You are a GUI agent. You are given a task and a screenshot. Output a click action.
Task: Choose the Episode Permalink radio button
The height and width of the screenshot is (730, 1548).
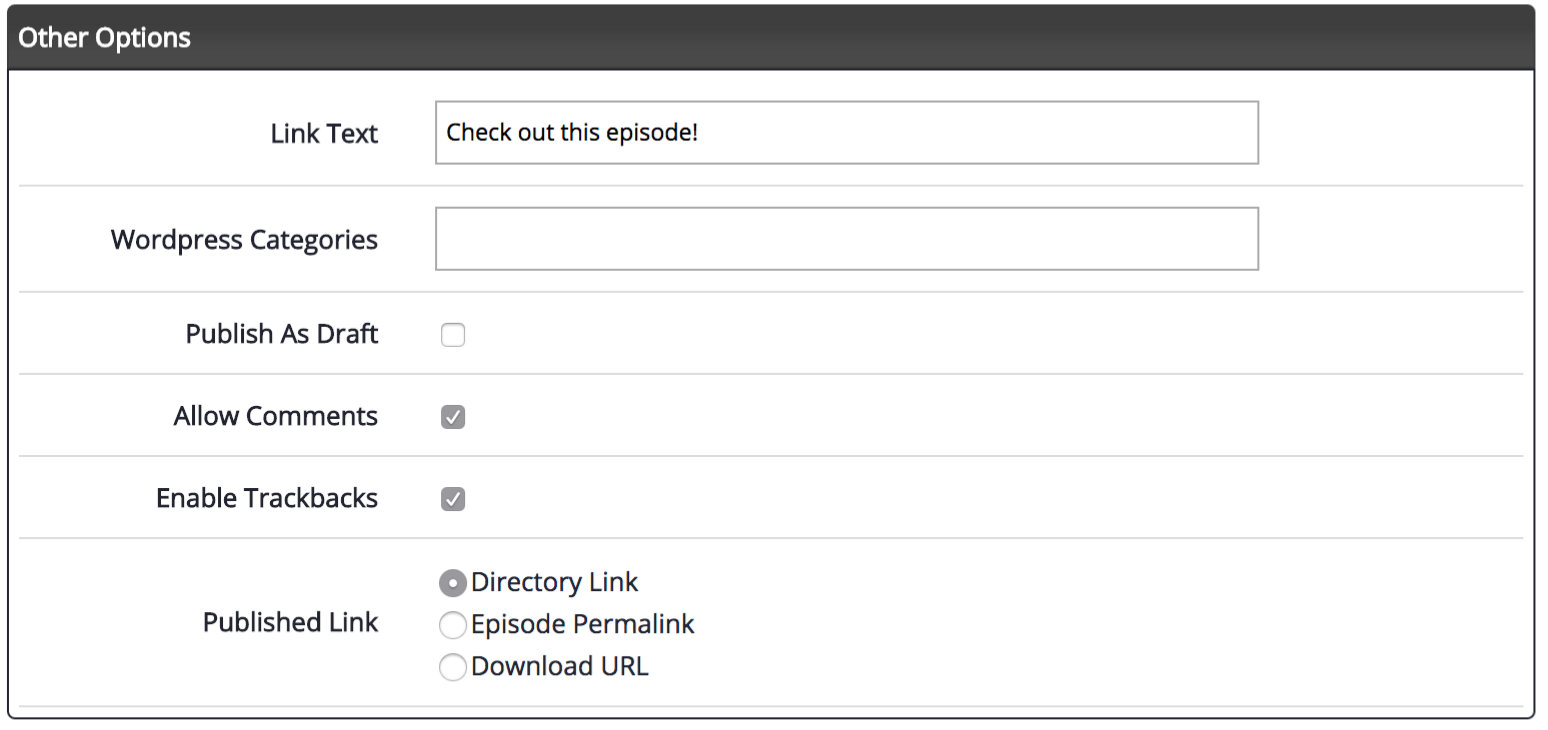[x=453, y=626]
